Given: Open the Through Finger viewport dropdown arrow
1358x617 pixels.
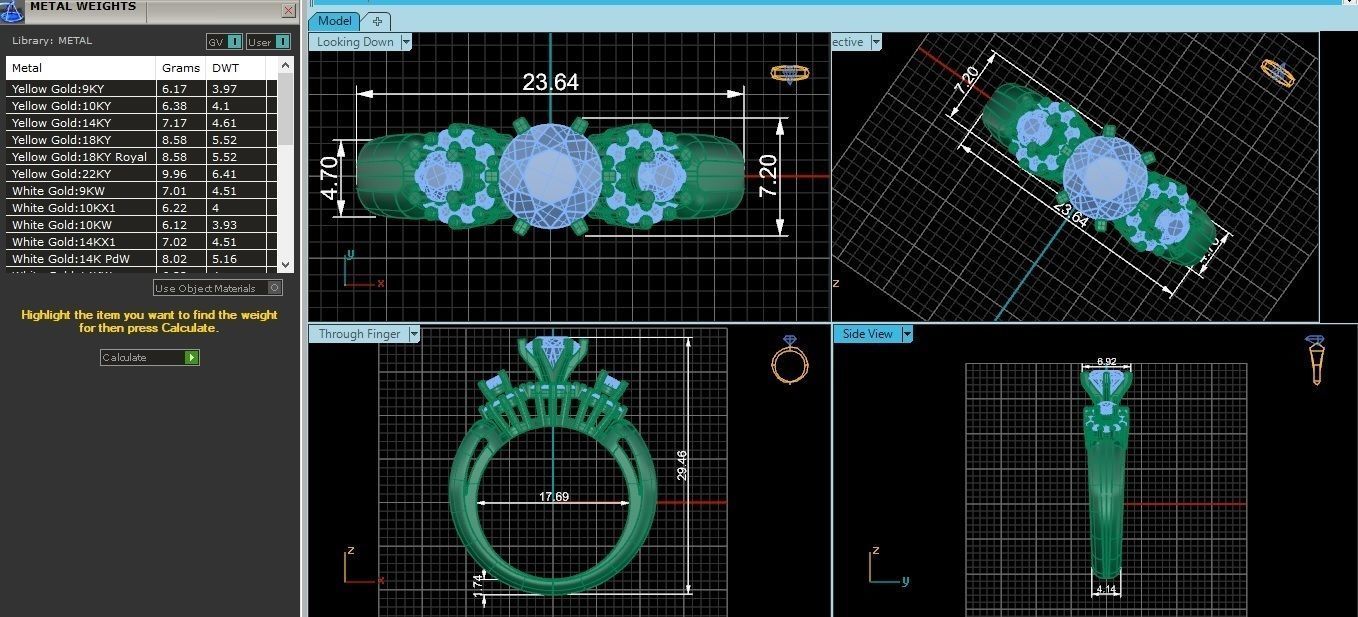Looking at the screenshot, I should point(412,334).
